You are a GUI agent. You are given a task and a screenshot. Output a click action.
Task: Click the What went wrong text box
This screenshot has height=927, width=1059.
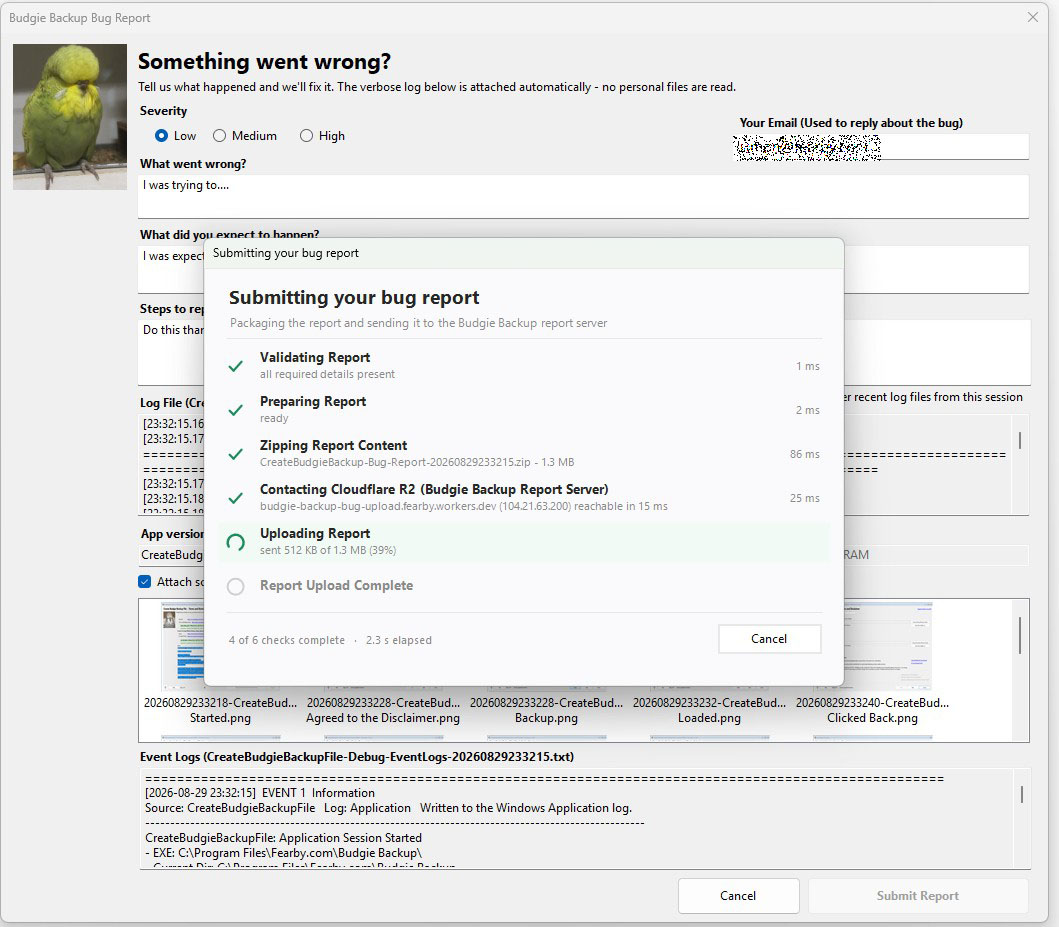583,196
